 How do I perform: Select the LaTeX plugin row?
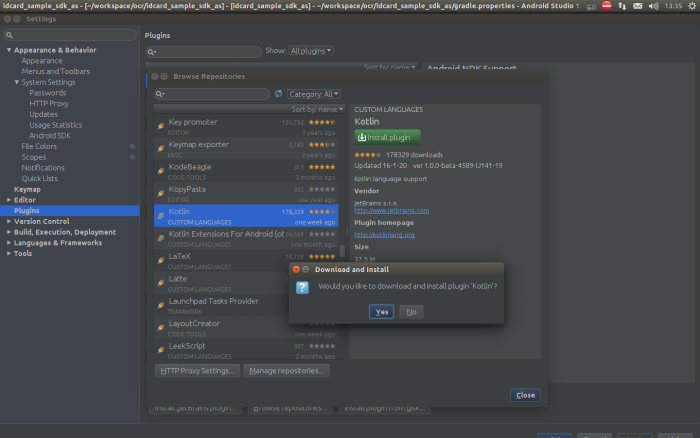click(x=246, y=261)
